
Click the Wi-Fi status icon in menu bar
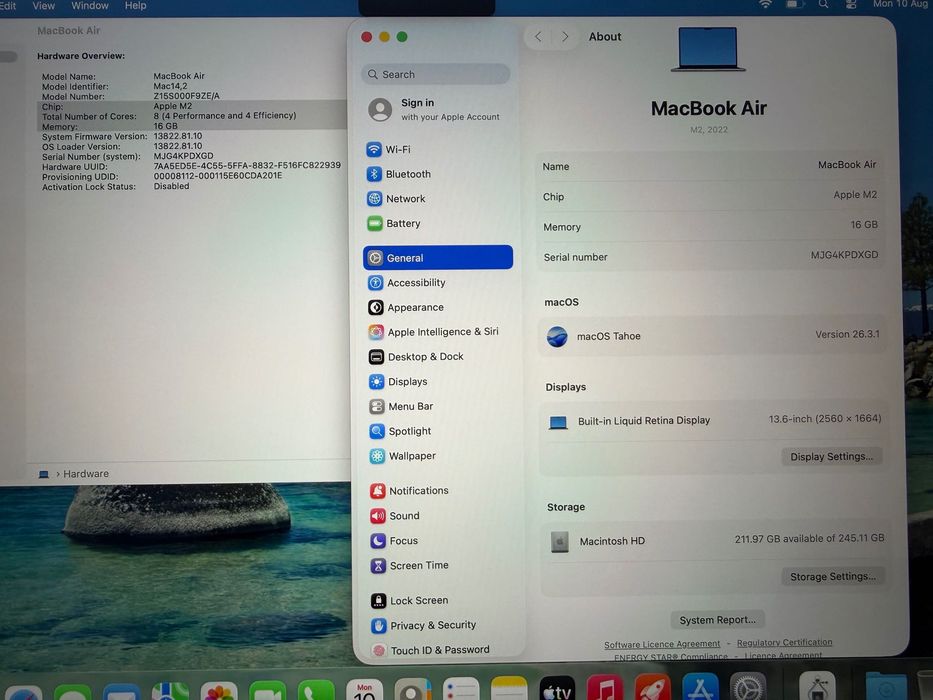point(765,4)
